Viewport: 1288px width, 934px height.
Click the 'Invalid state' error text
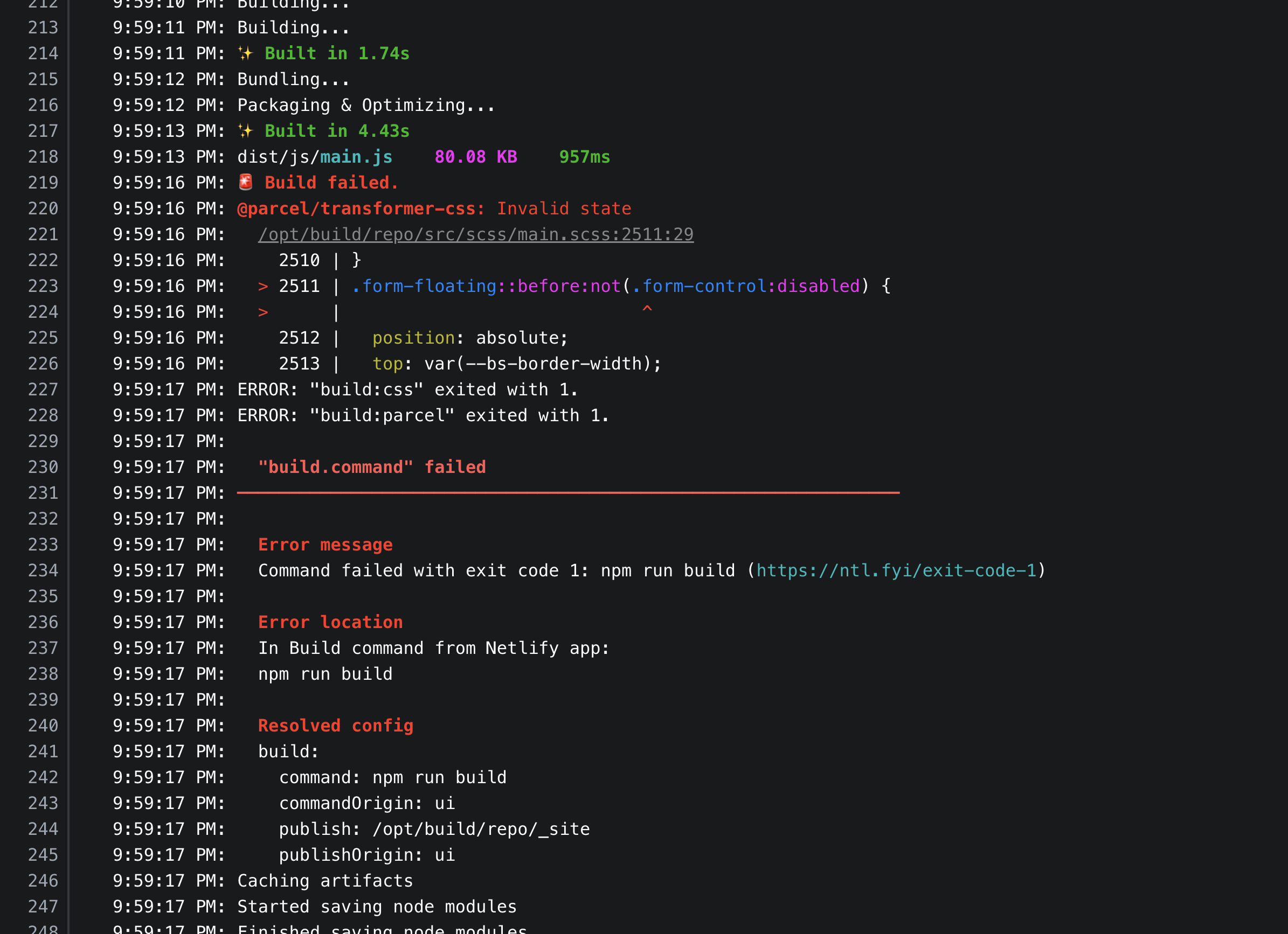564,208
